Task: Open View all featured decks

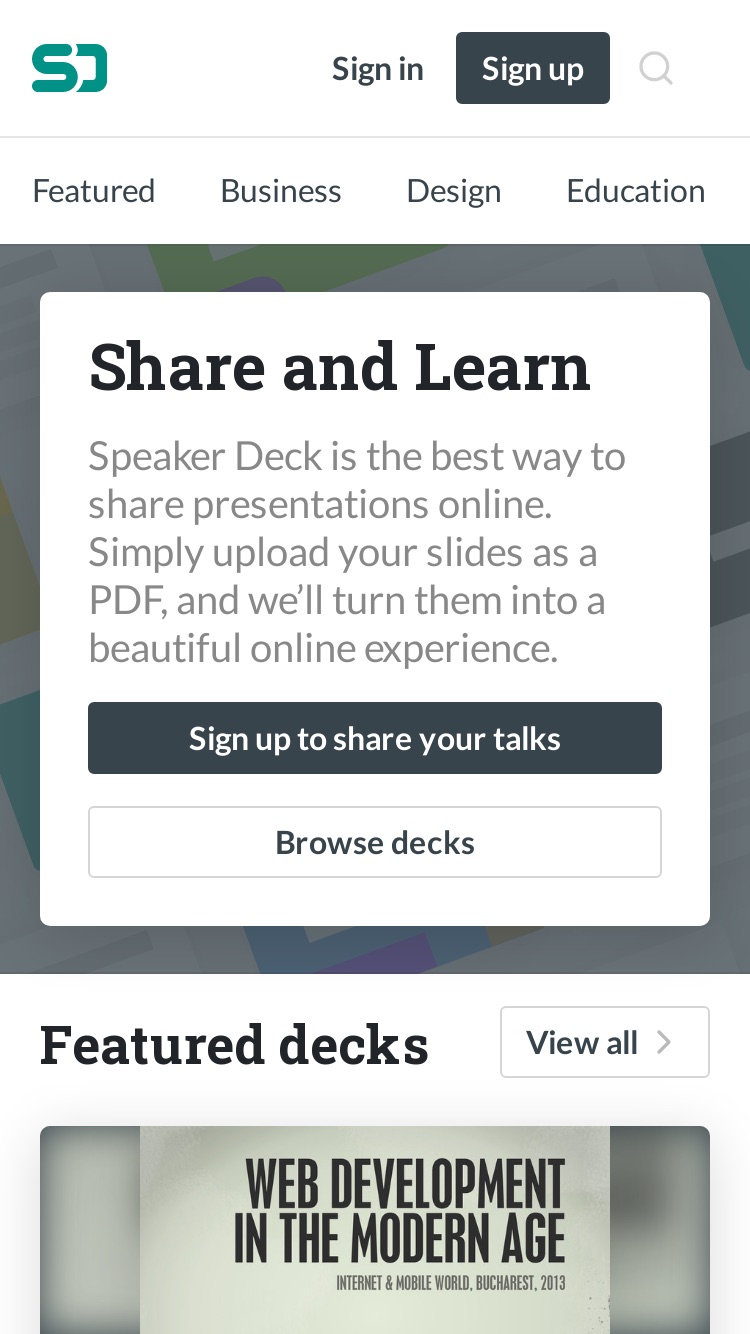Action: pos(605,1042)
